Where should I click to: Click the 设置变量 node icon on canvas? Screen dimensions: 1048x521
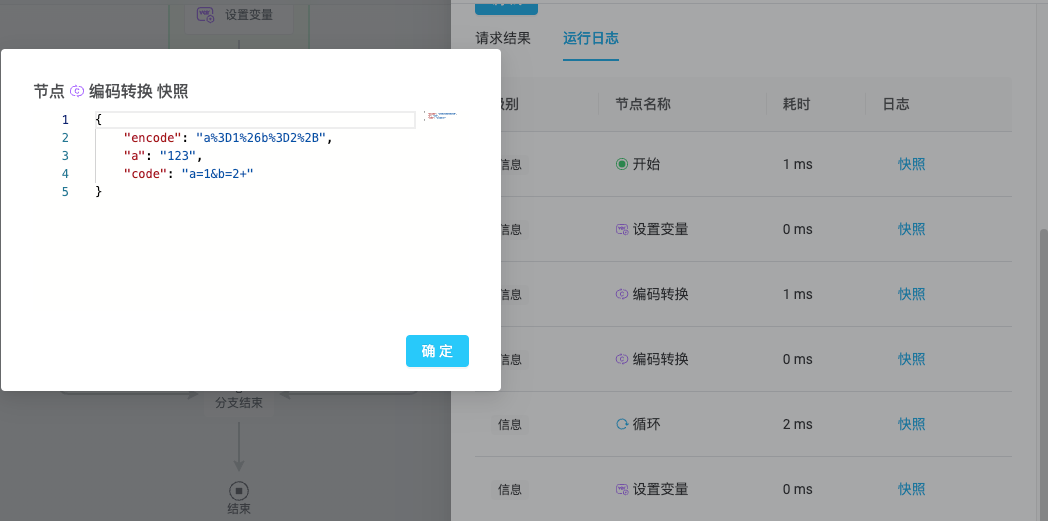(x=205, y=15)
